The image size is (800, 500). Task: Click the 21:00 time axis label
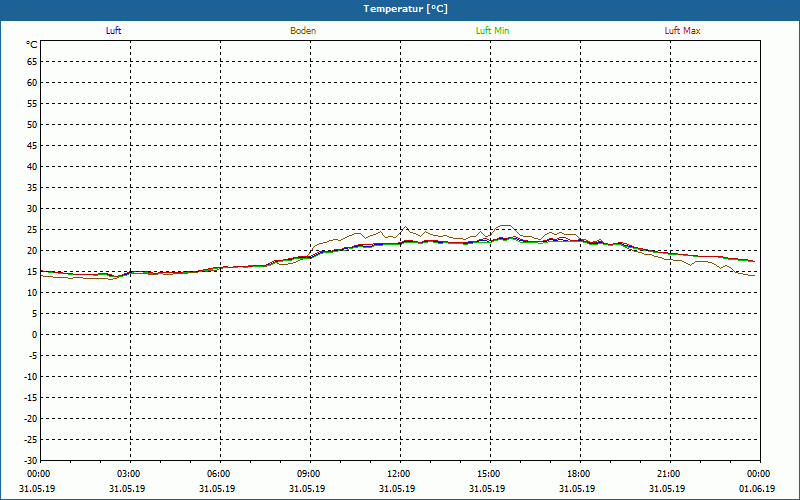[x=669, y=474]
